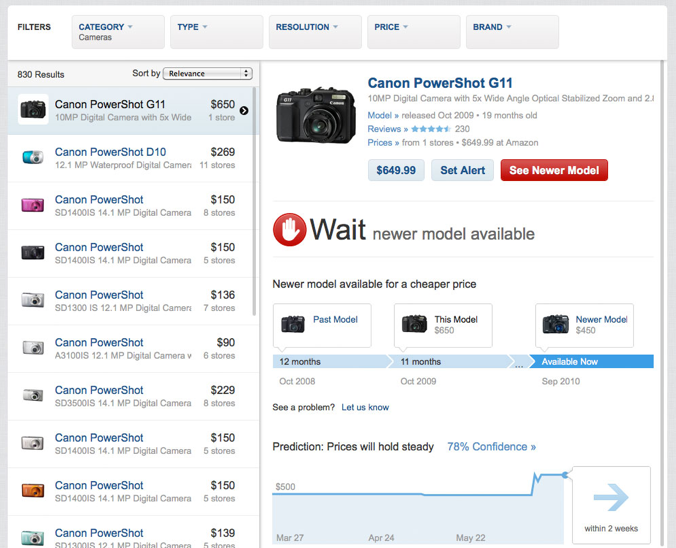Open the Type filter menu
This screenshot has width=676, height=548.
click(x=217, y=32)
